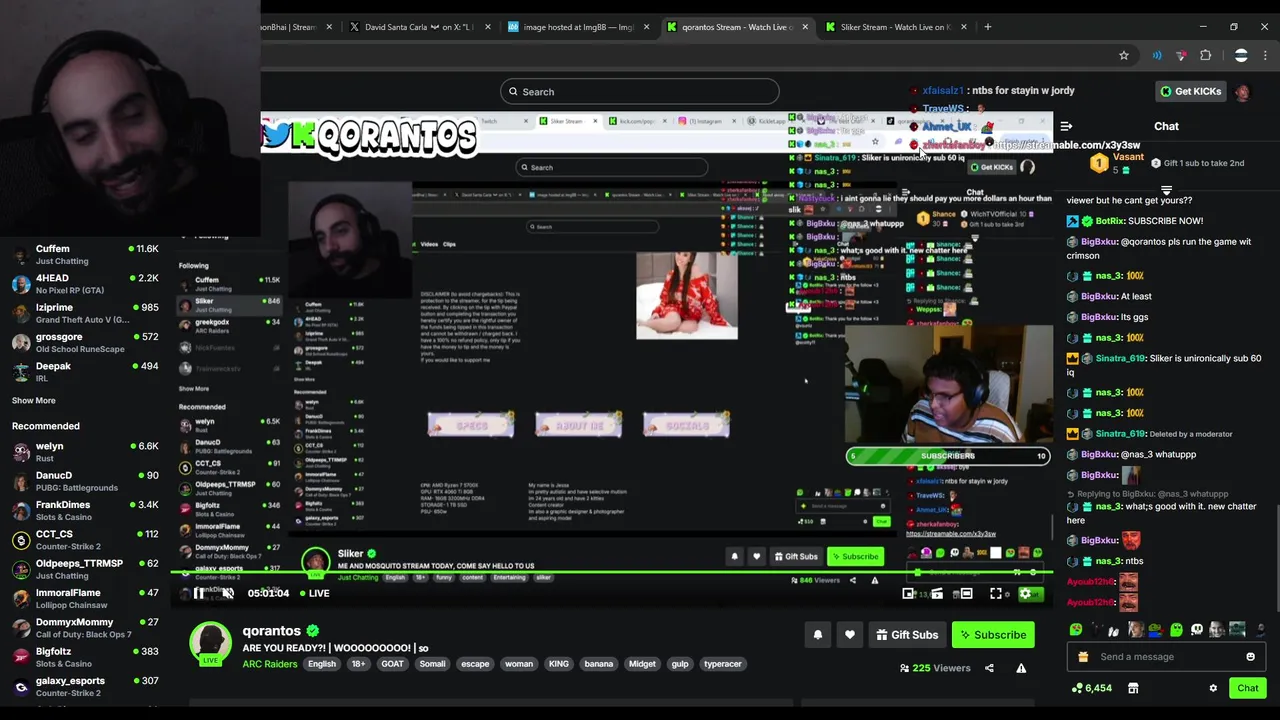Click the Get KICKs button
The image size is (1280, 720).
coord(1189,92)
